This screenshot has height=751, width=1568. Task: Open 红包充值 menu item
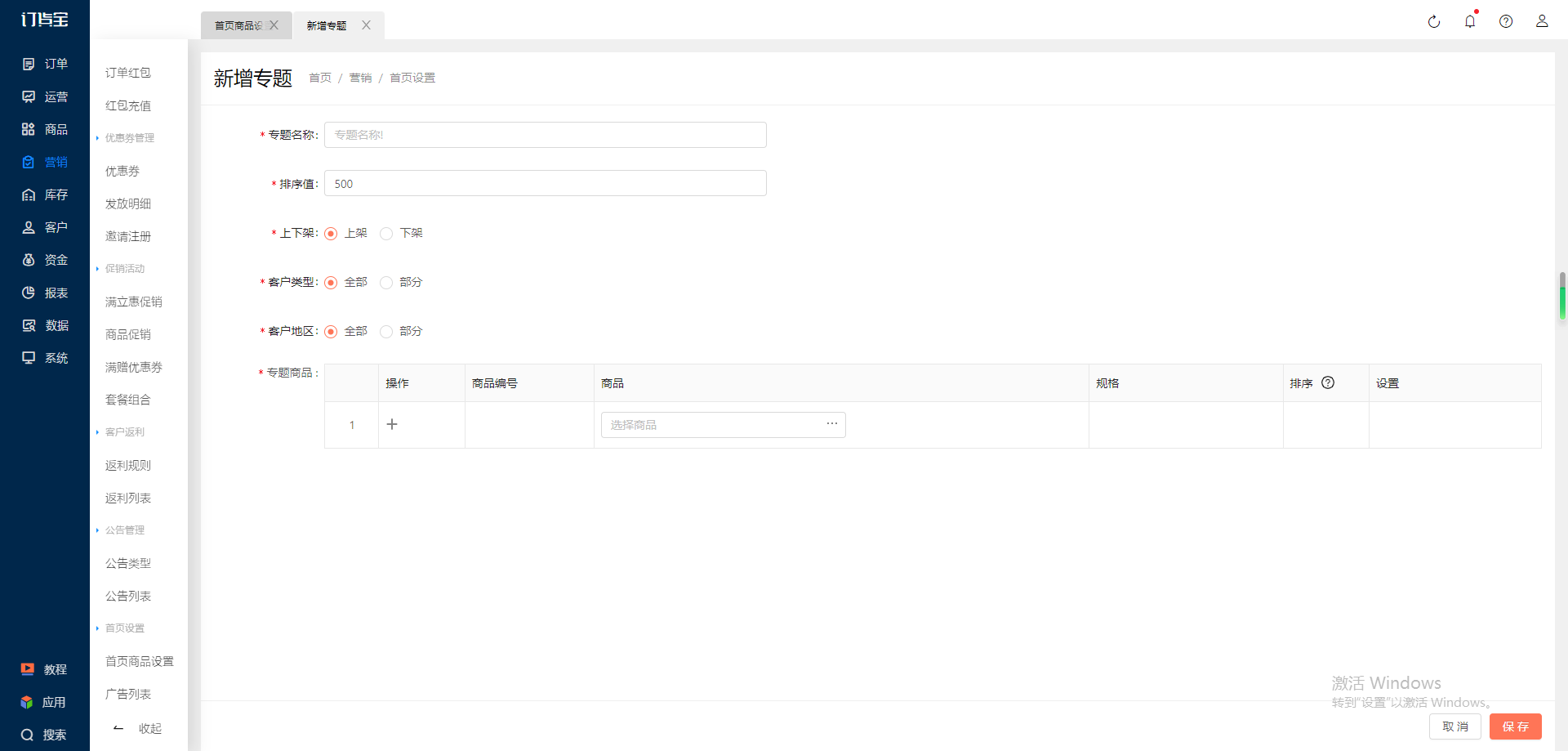128,105
